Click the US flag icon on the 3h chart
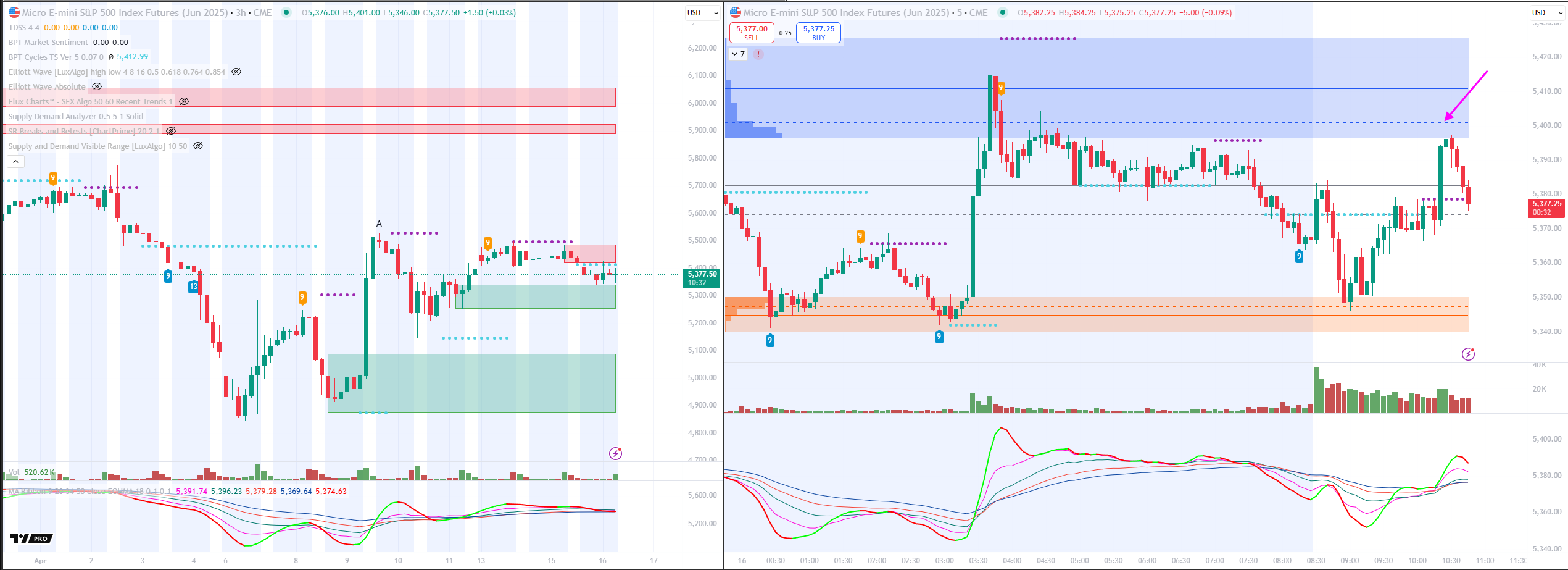1568x570 pixels. click(14, 12)
